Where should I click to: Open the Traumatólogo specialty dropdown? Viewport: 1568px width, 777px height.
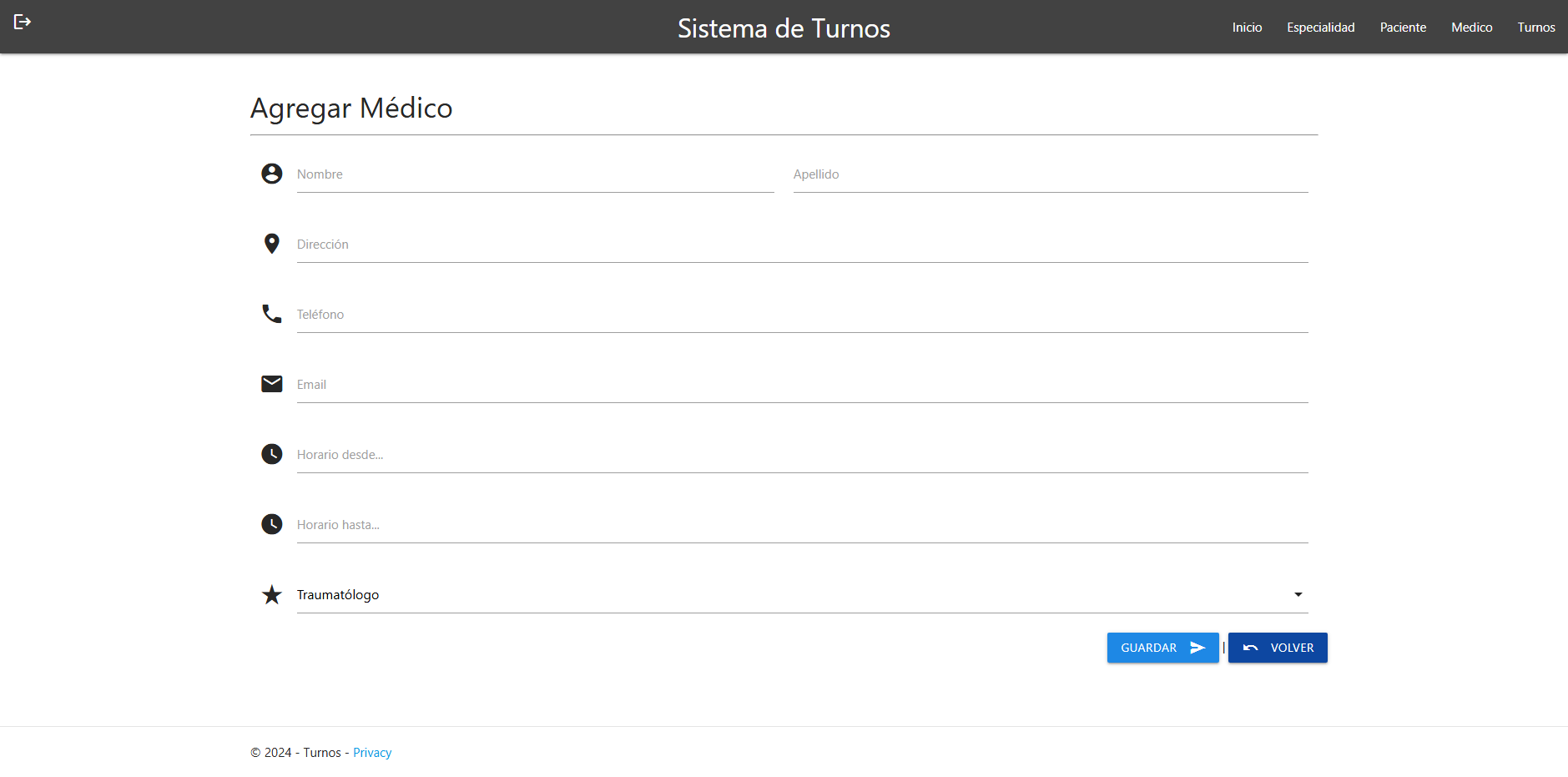point(793,595)
